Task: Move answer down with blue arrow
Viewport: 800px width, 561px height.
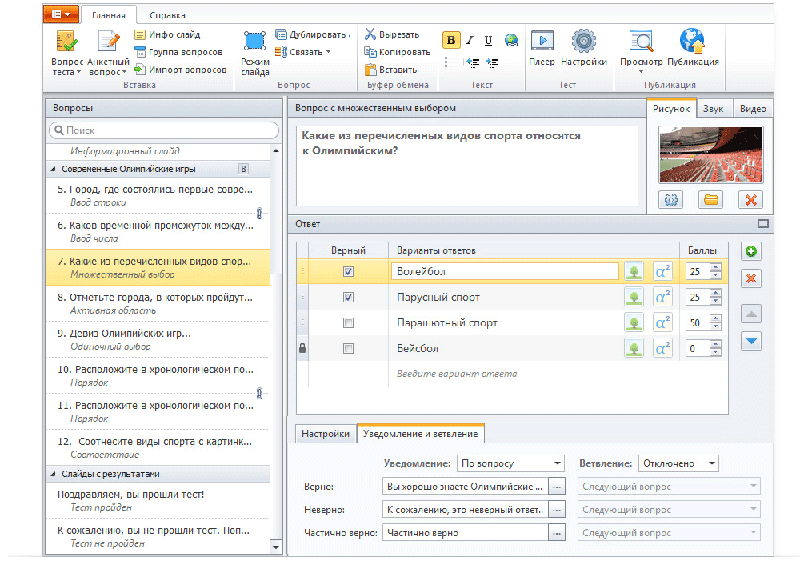Action: [752, 340]
